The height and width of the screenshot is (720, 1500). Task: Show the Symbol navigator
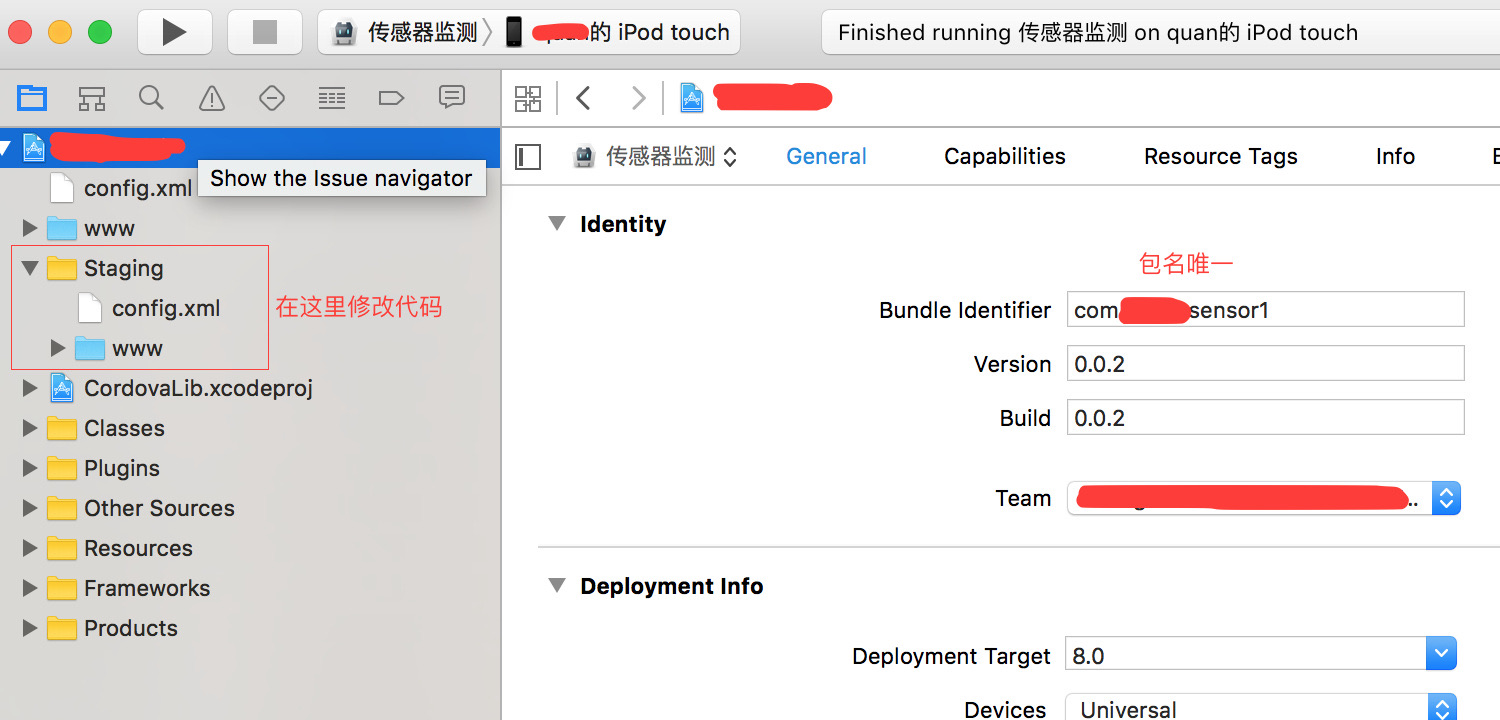[92, 98]
